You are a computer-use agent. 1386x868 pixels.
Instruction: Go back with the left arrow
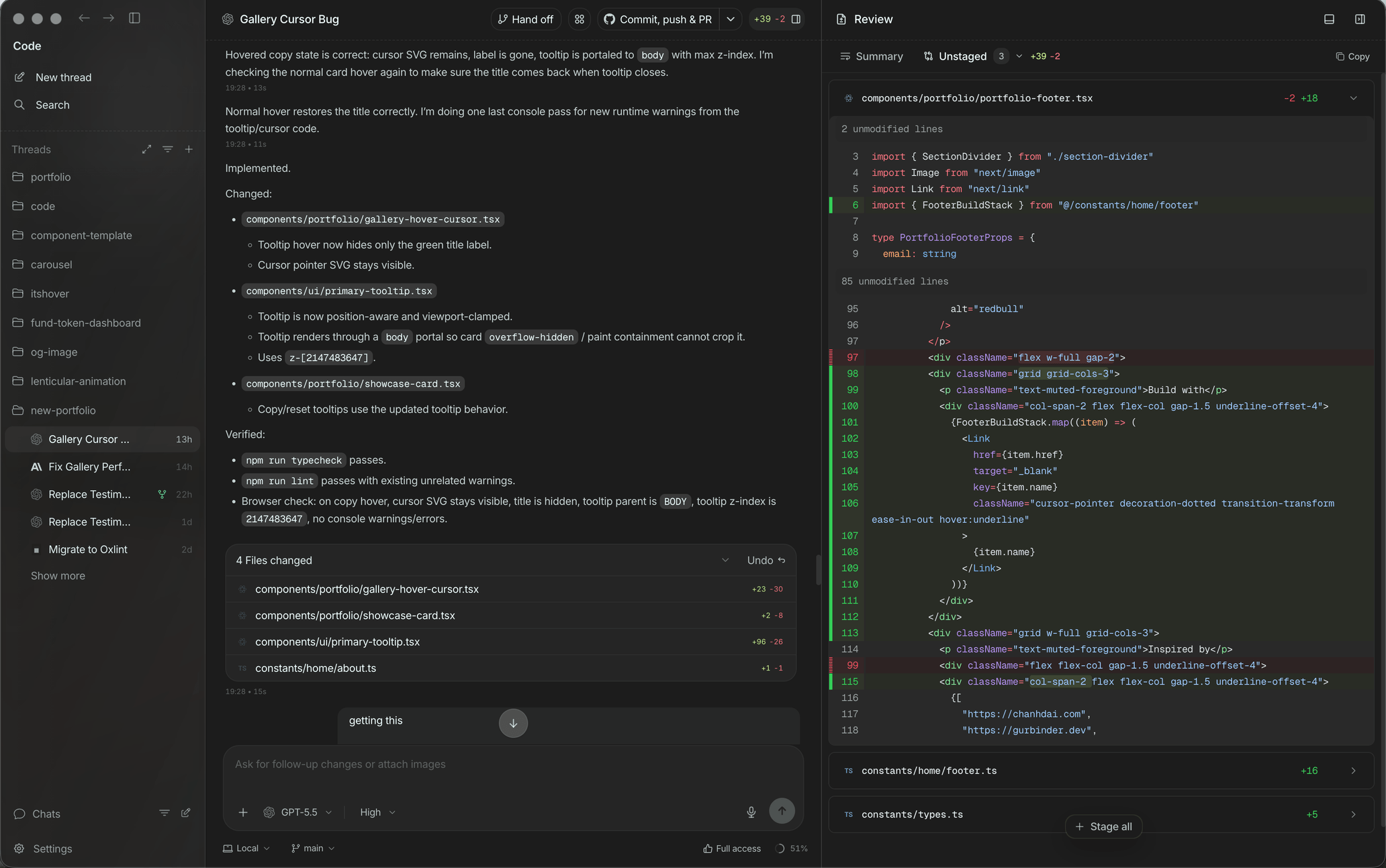[x=84, y=18]
